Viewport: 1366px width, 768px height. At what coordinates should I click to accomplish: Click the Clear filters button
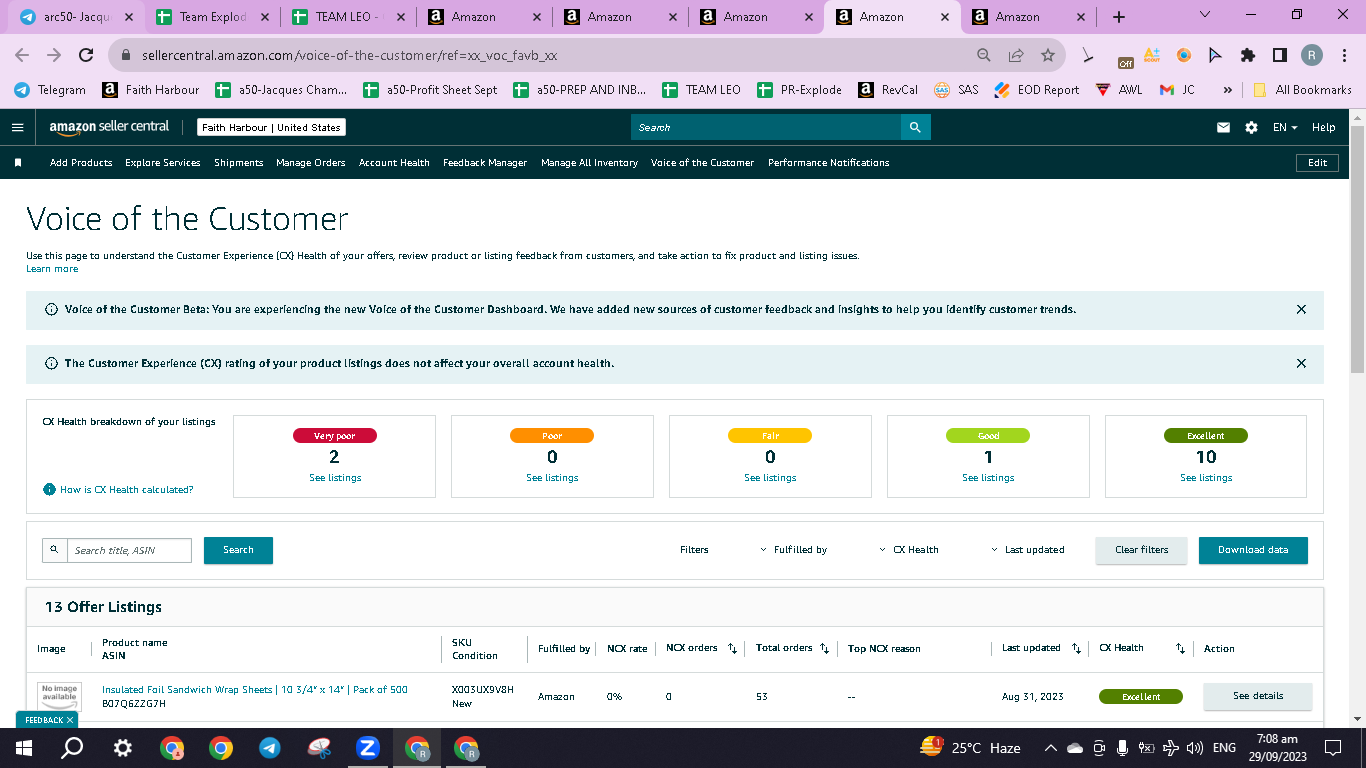[1141, 550]
